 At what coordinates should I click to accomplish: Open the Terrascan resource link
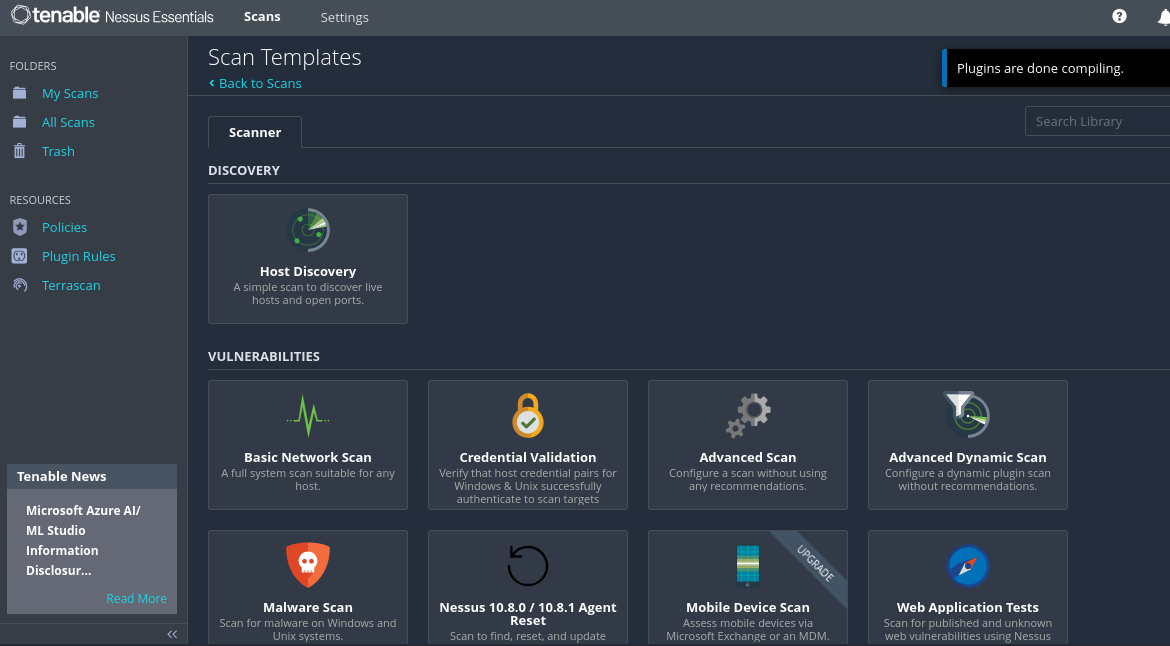(71, 286)
